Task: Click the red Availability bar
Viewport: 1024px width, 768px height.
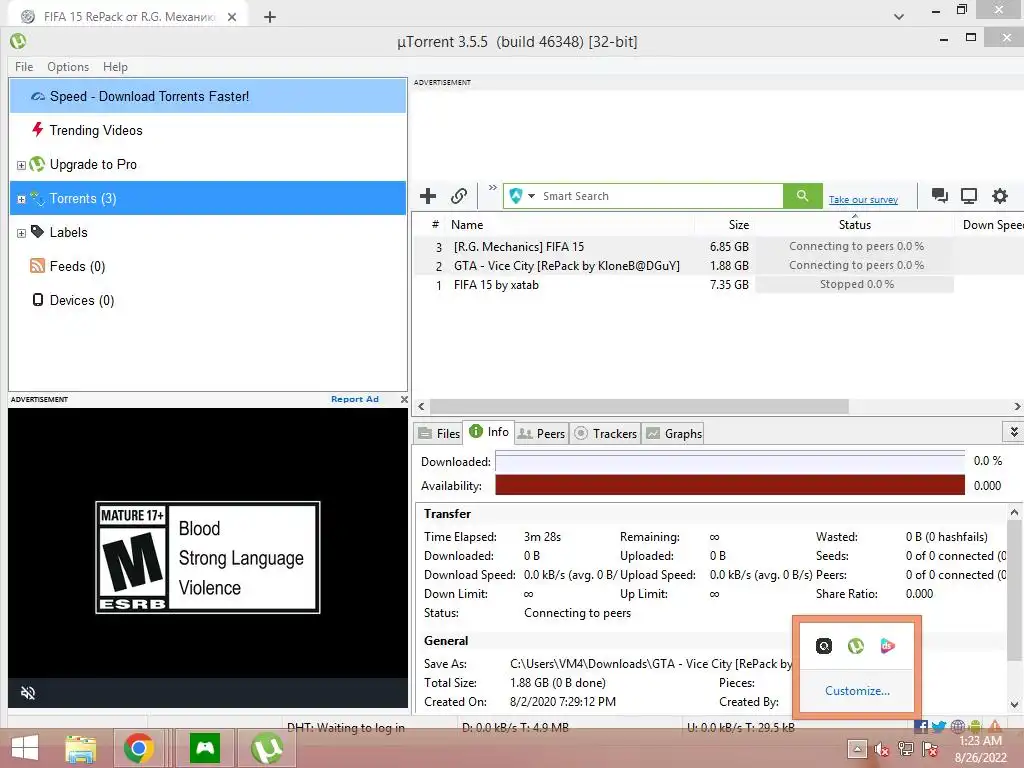Action: pyautogui.click(x=729, y=485)
